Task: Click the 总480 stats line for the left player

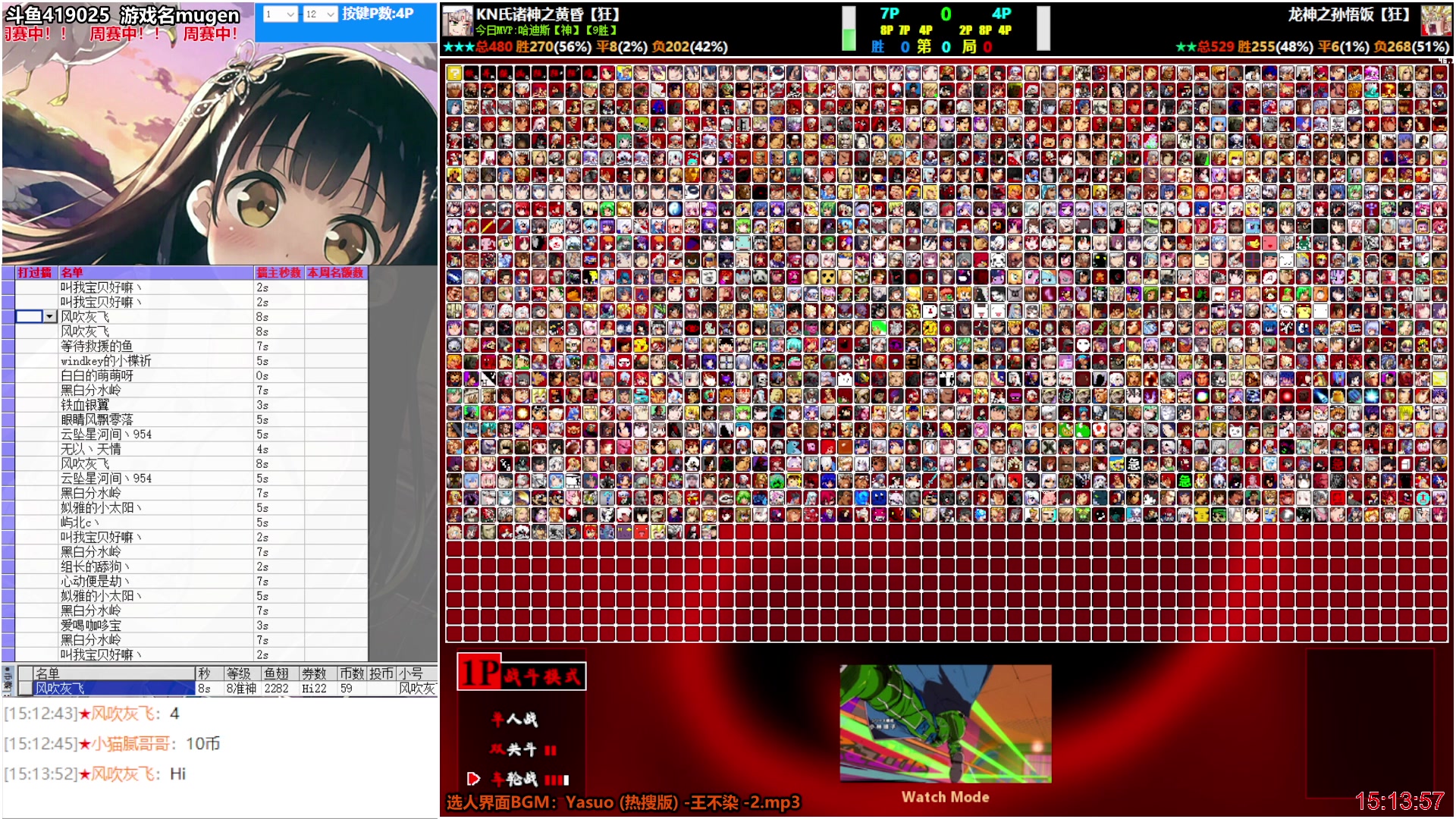Action: point(586,47)
